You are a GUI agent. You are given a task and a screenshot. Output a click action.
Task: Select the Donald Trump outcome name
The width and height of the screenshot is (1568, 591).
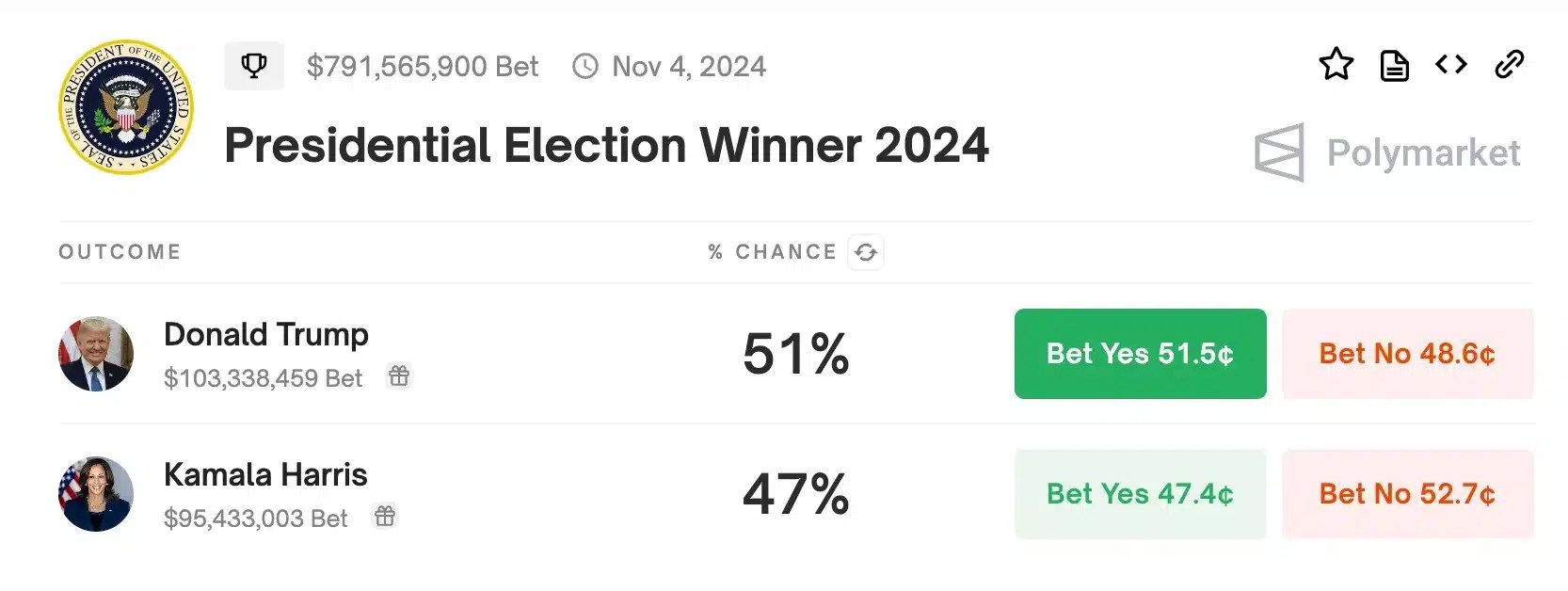[265, 334]
